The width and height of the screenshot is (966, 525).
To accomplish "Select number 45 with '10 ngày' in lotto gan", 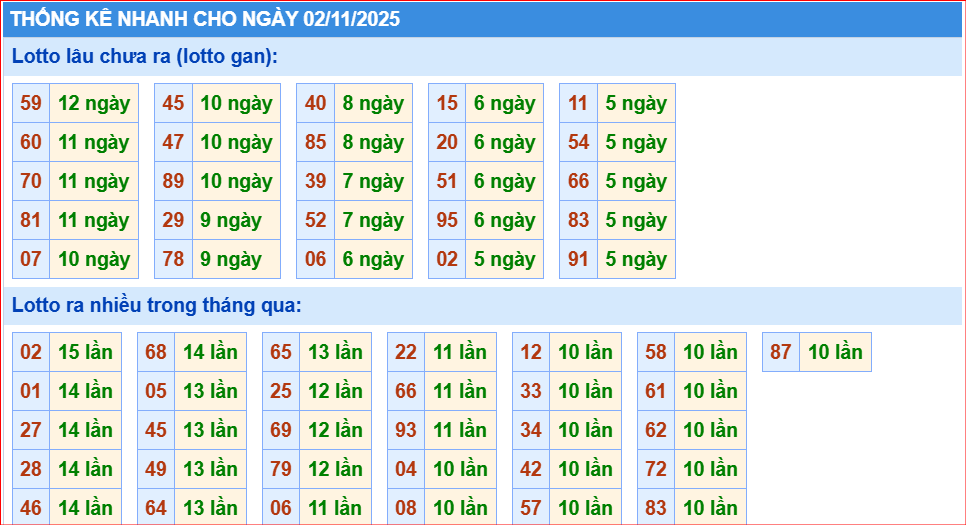I will click(x=173, y=103).
